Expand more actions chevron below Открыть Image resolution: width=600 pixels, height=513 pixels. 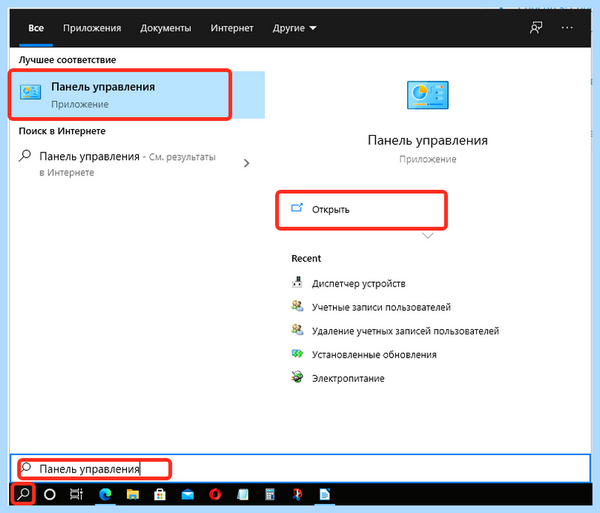[x=427, y=236]
